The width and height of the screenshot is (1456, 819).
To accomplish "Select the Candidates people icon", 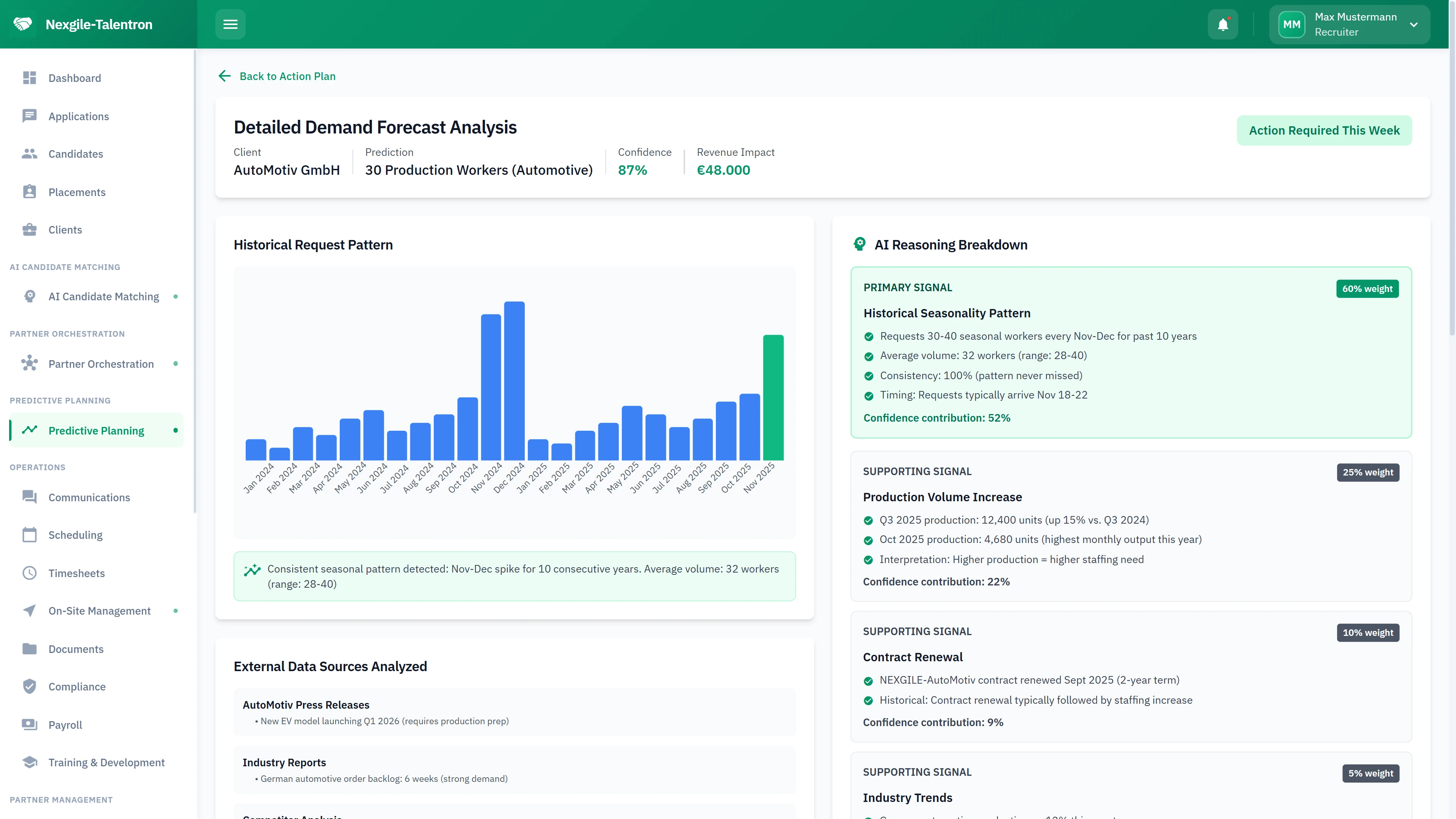I will 30,154.
